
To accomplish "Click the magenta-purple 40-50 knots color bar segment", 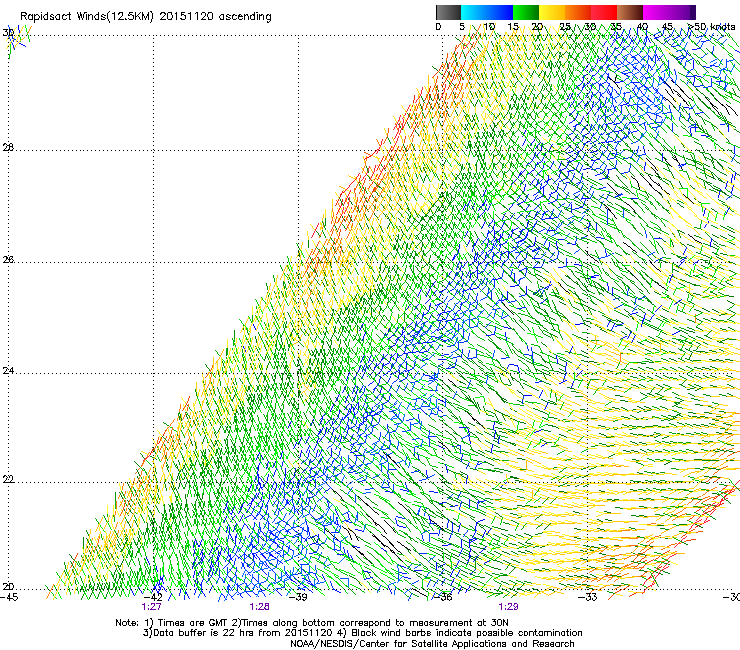I will (669, 12).
